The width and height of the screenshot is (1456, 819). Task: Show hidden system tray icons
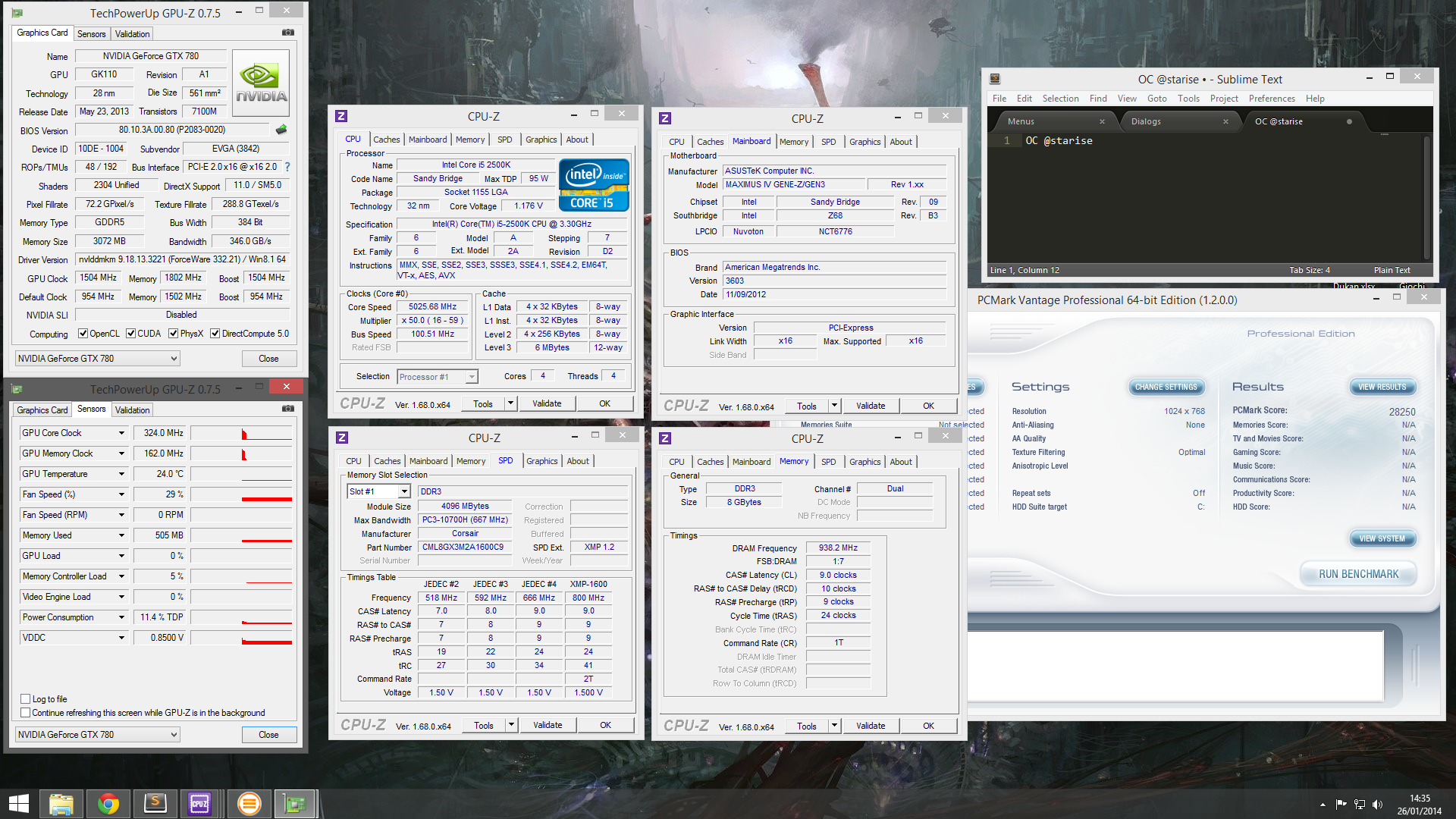(x=1323, y=805)
